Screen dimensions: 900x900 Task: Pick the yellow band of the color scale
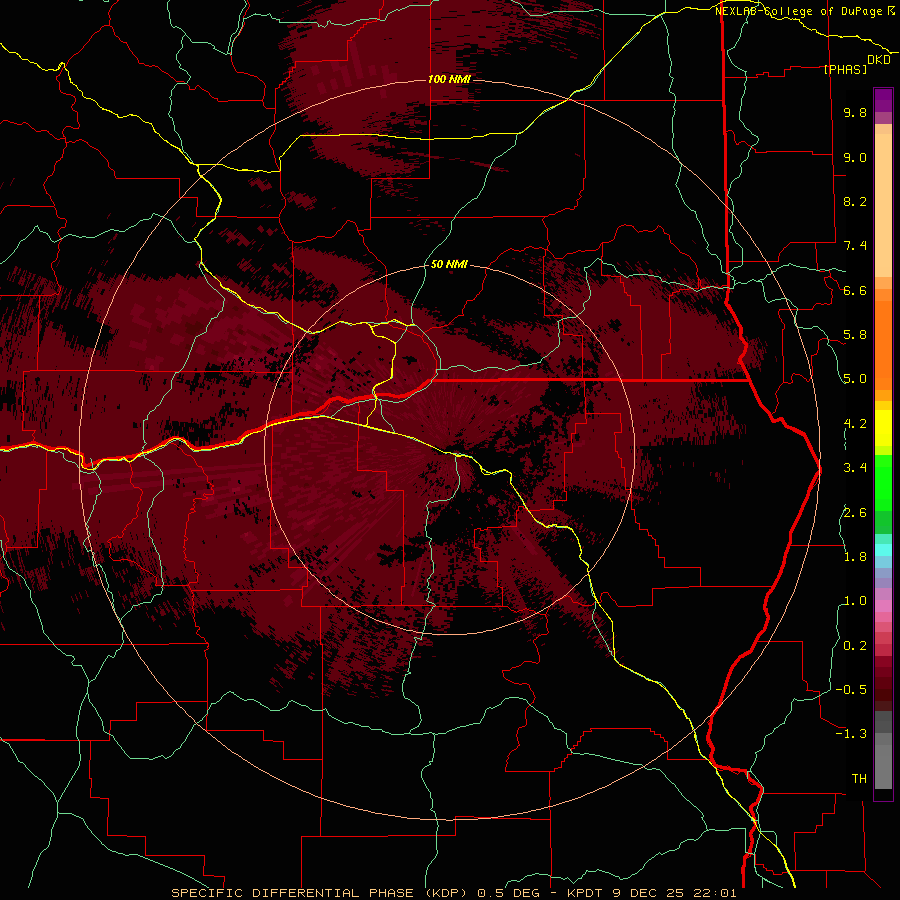(883, 428)
